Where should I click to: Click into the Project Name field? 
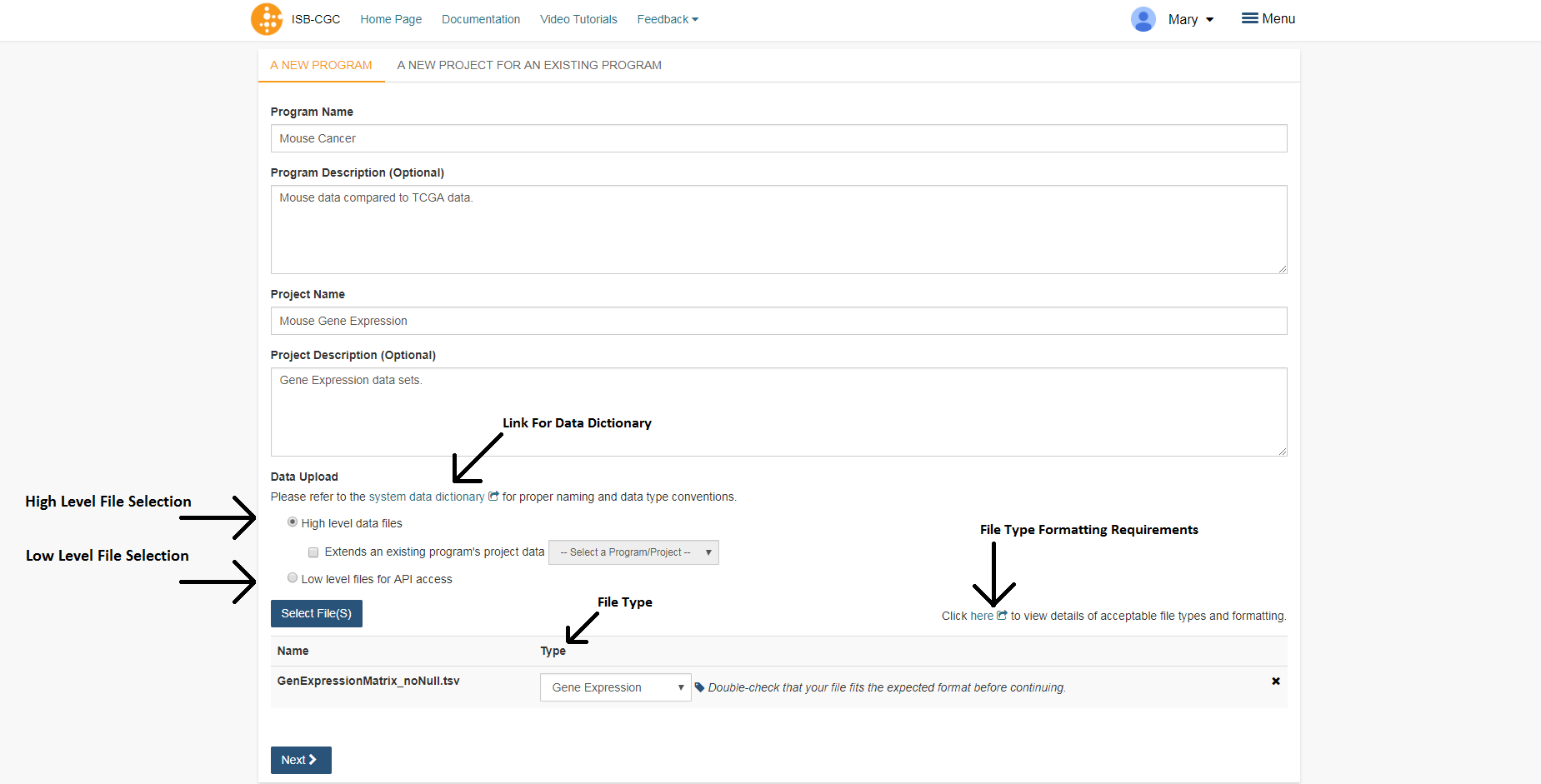pos(778,321)
